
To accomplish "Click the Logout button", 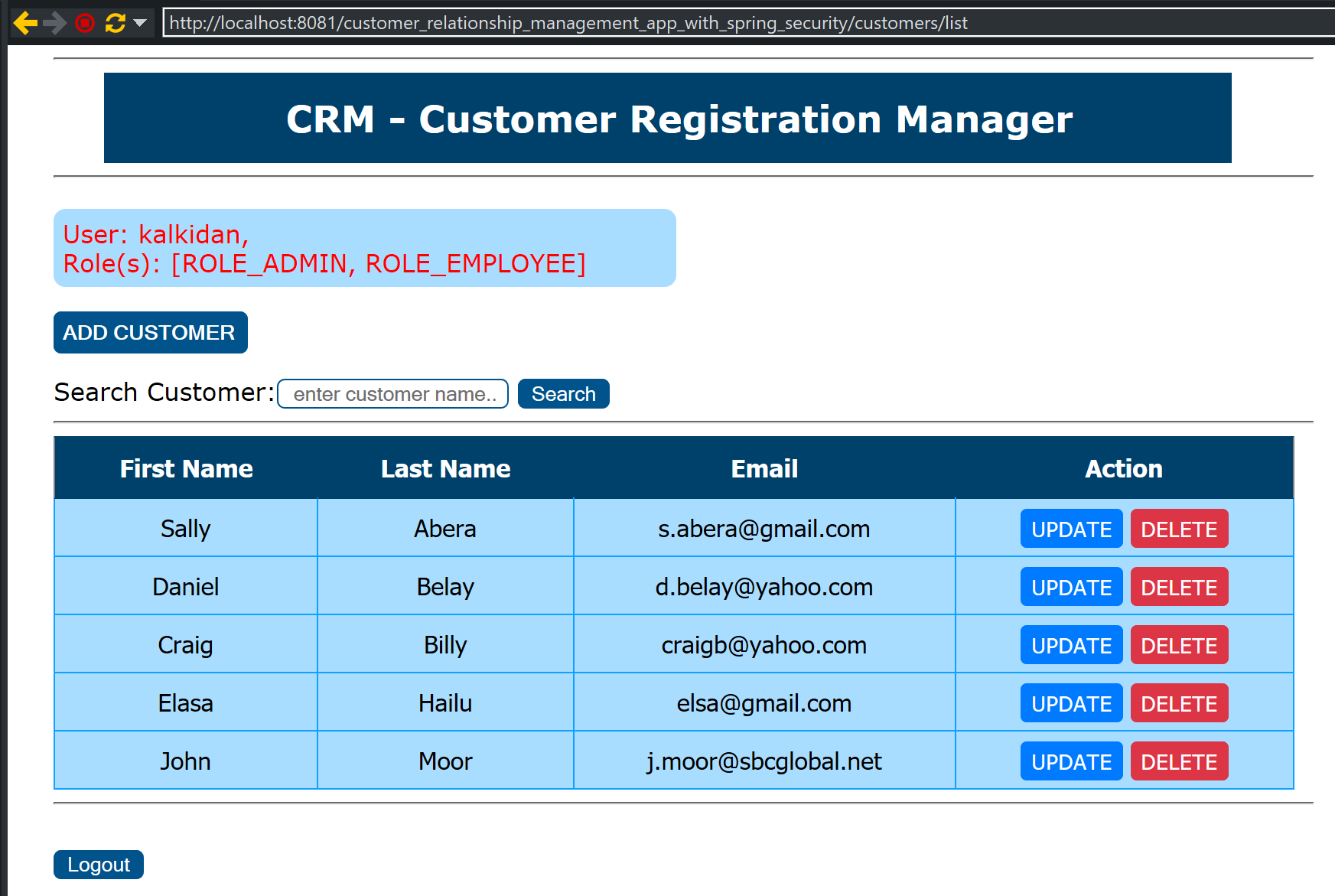I will (99, 865).
